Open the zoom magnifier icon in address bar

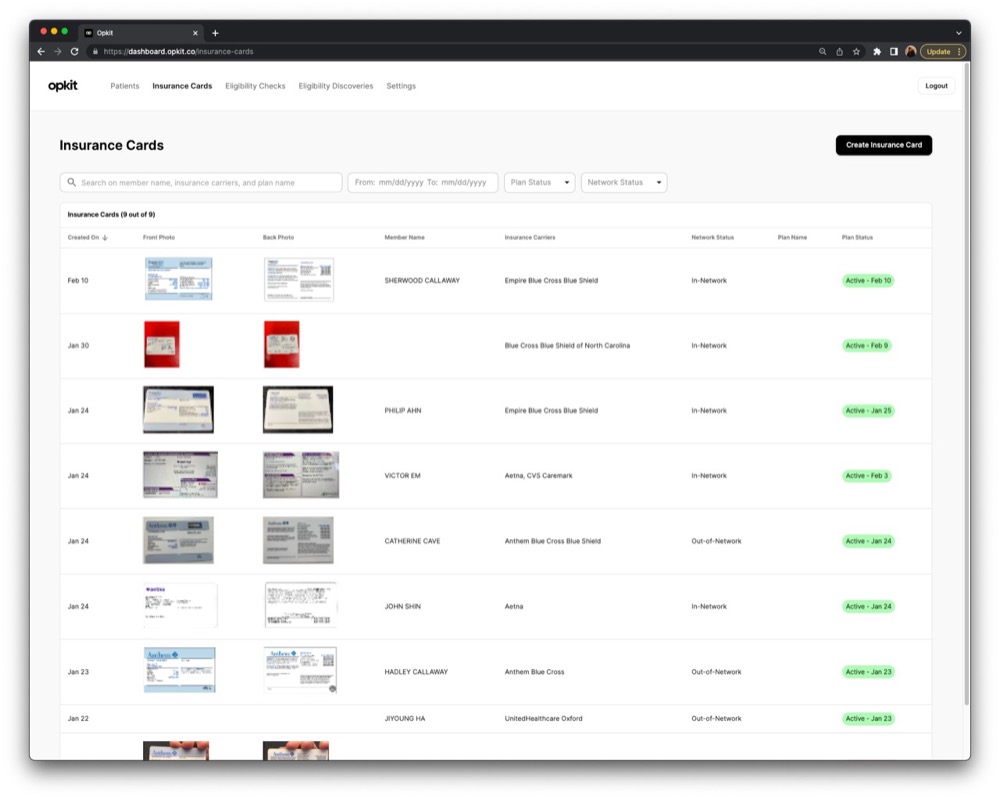point(823,52)
